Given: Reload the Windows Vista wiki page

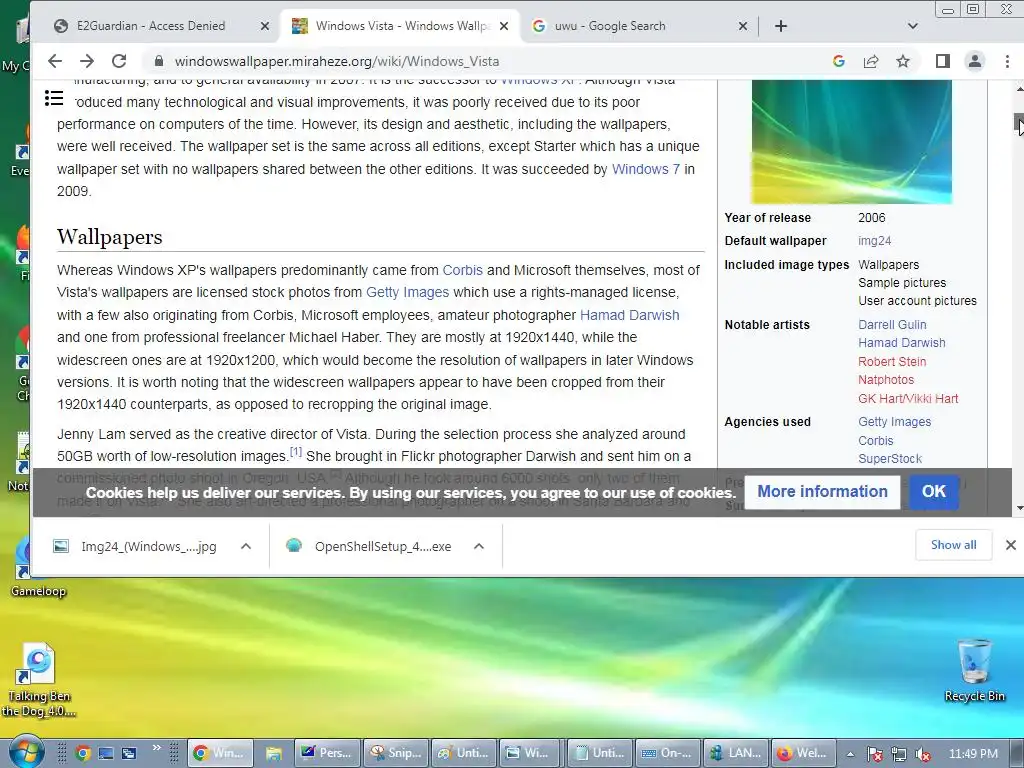Looking at the screenshot, I should (x=119, y=61).
